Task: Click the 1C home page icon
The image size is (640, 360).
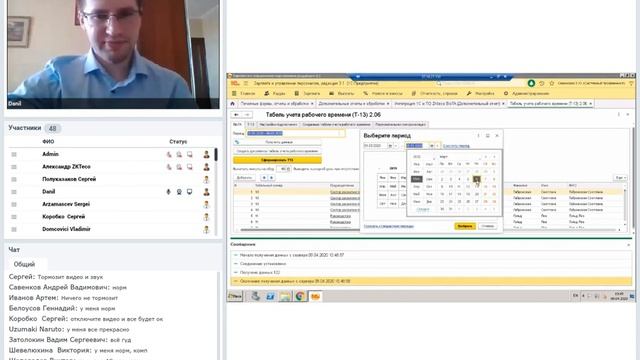Action: point(233,104)
